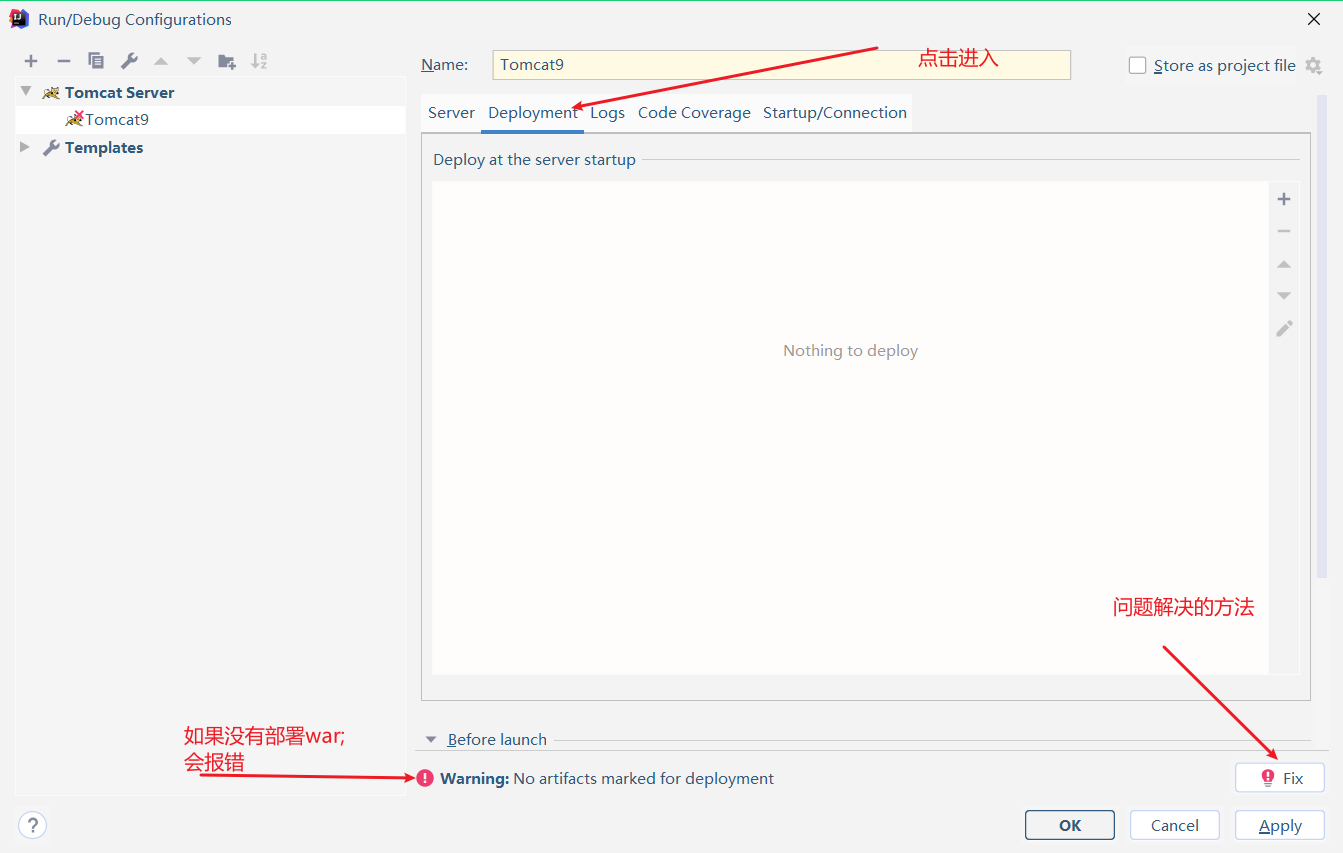Add artifact to deploy with plus icon
The image size is (1343, 853).
point(1284,199)
